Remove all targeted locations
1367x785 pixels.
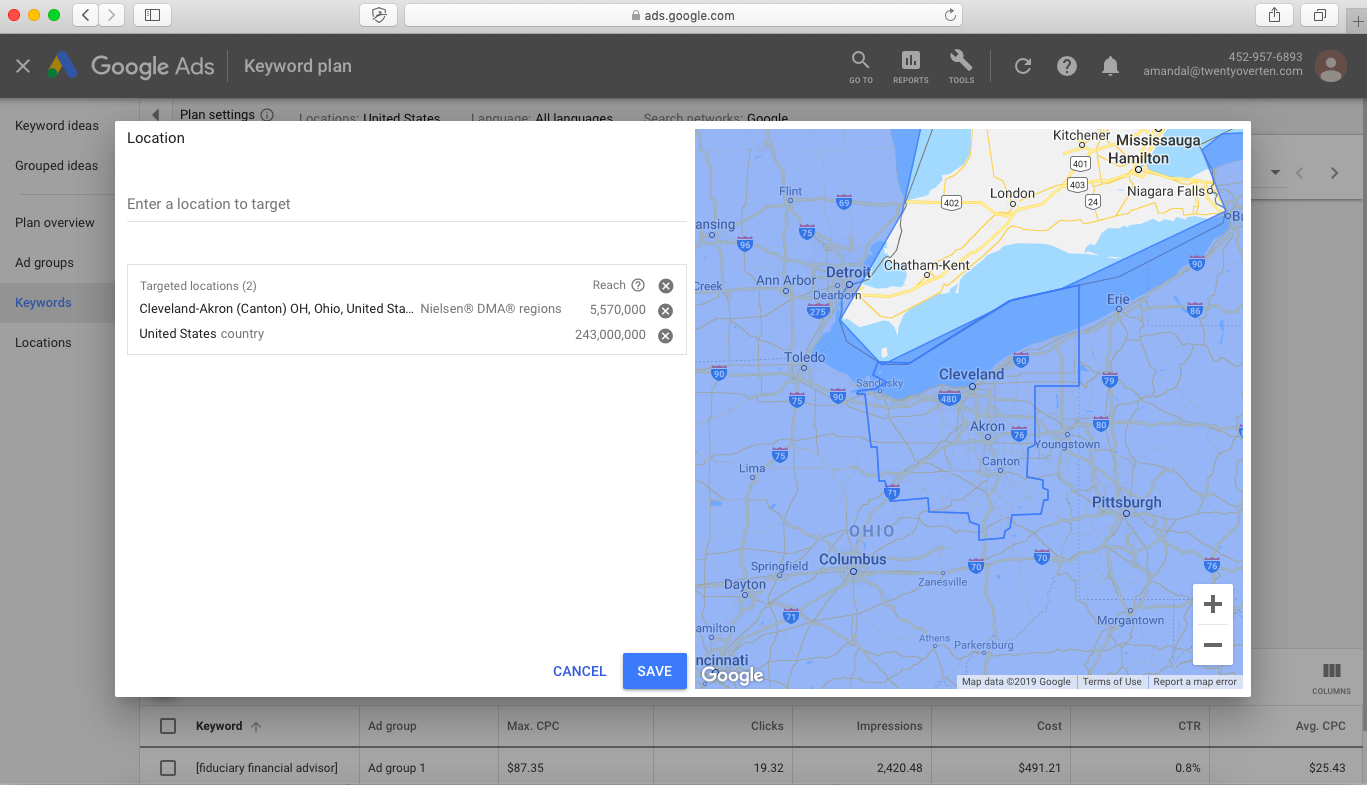click(666, 286)
